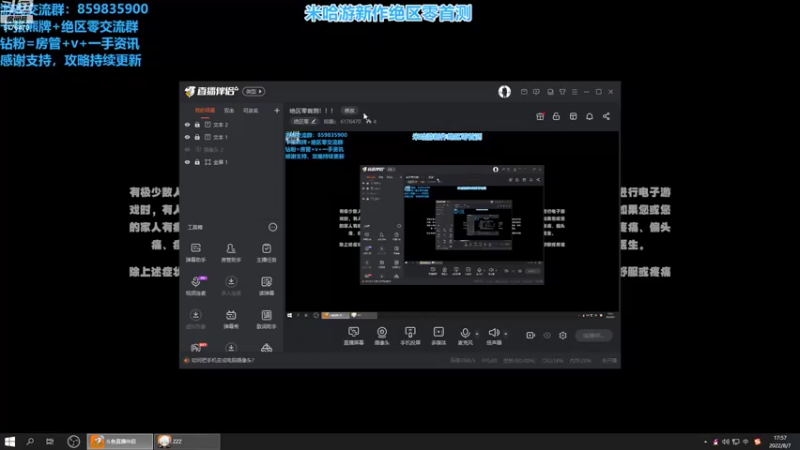Open the toolbox tool with the red HOT badge

pyautogui.click(x=197, y=347)
